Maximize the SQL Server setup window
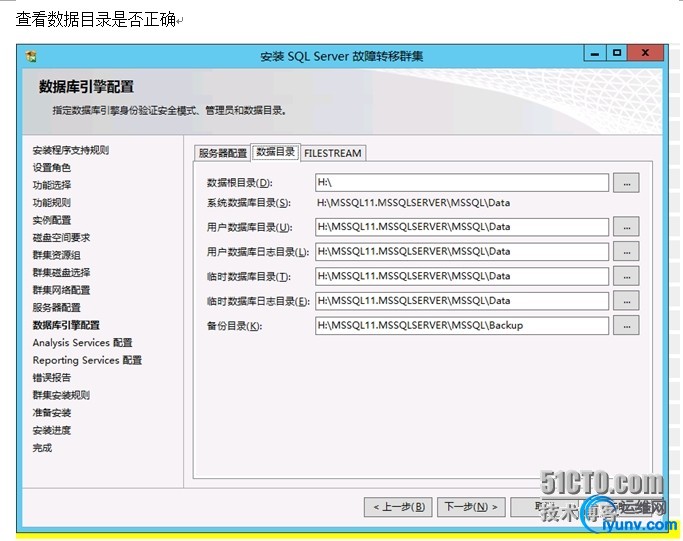The width and height of the screenshot is (683, 541). [x=616, y=53]
